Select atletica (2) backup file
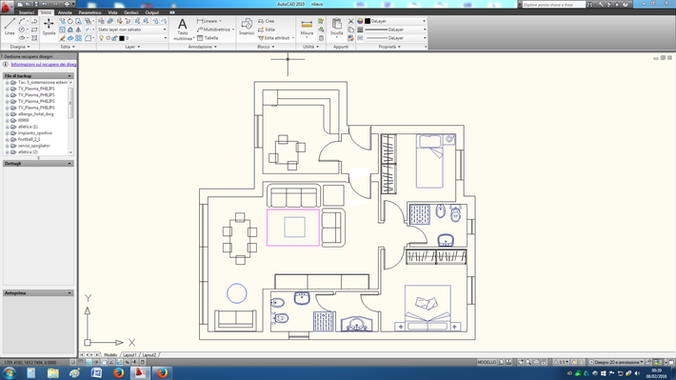The width and height of the screenshot is (676, 380). click(x=28, y=152)
